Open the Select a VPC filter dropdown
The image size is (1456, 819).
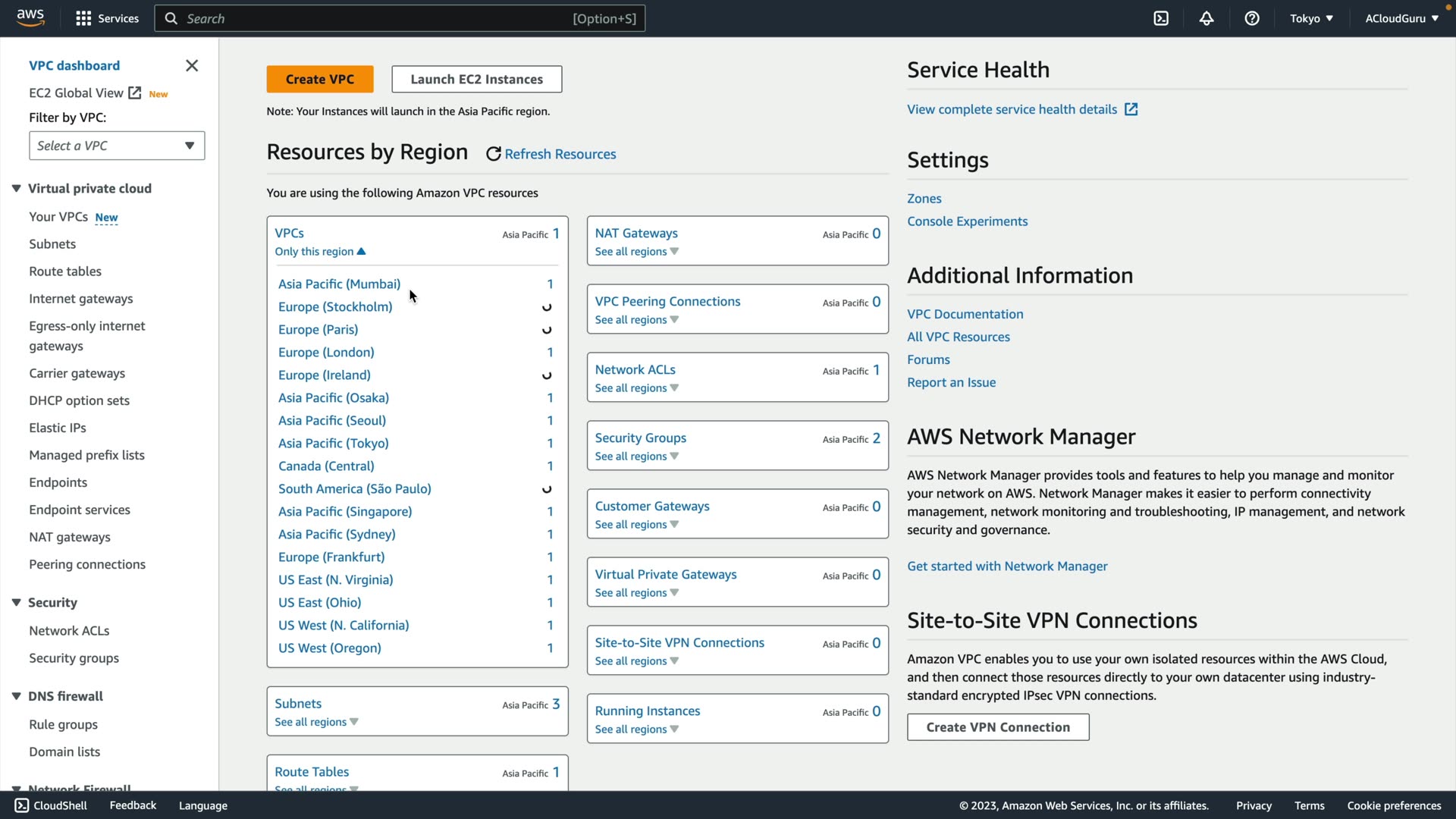[x=117, y=146]
